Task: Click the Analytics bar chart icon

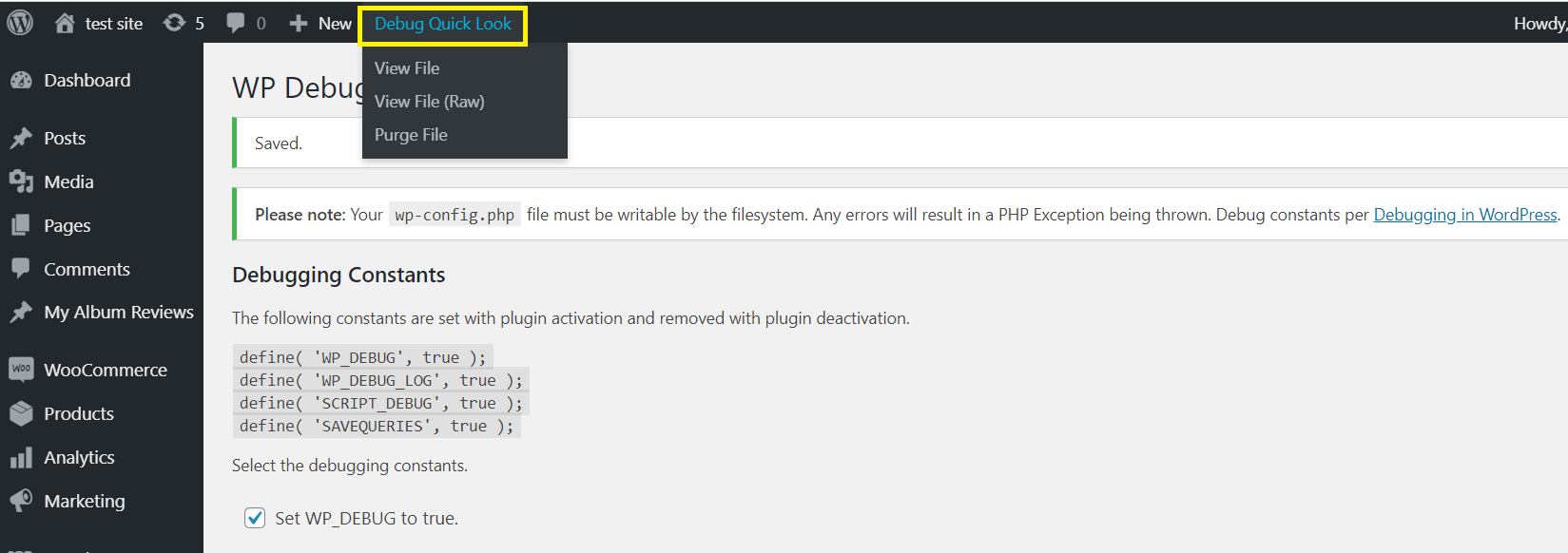Action: 21,458
